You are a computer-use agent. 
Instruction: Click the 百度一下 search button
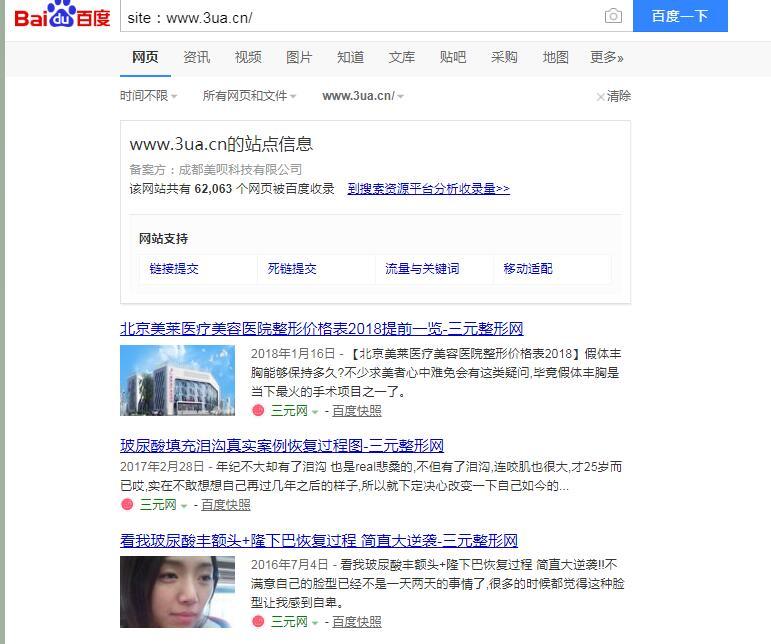[x=680, y=16]
